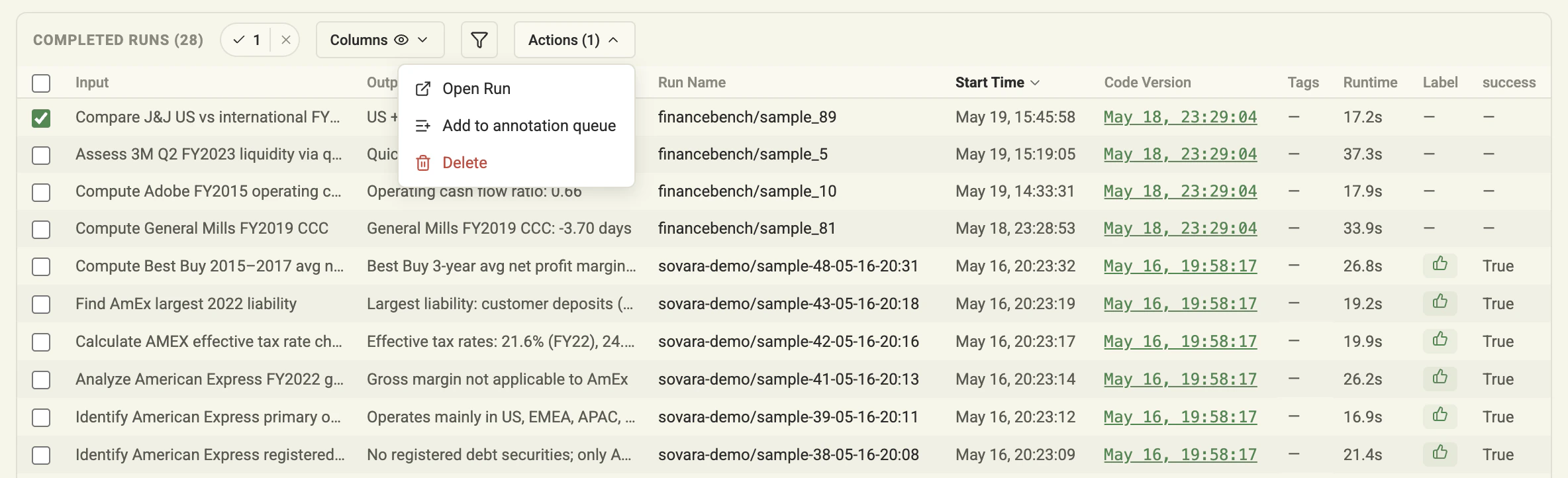This screenshot has width=1568, height=478.
Task: Click run name sovara-demo/sample-48-05-16-20:31
Action: tap(788, 266)
